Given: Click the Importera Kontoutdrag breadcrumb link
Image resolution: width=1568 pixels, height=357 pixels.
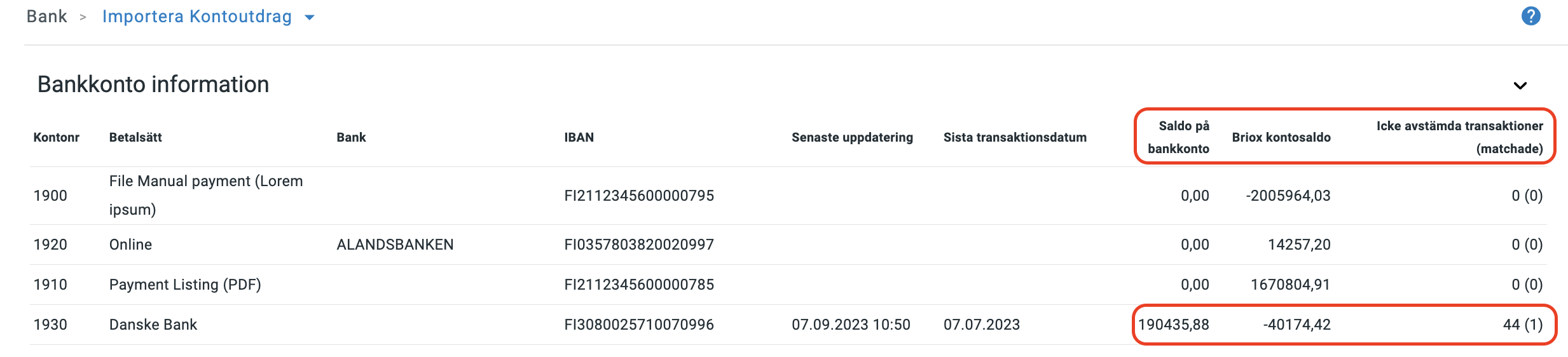Looking at the screenshot, I should point(196,17).
